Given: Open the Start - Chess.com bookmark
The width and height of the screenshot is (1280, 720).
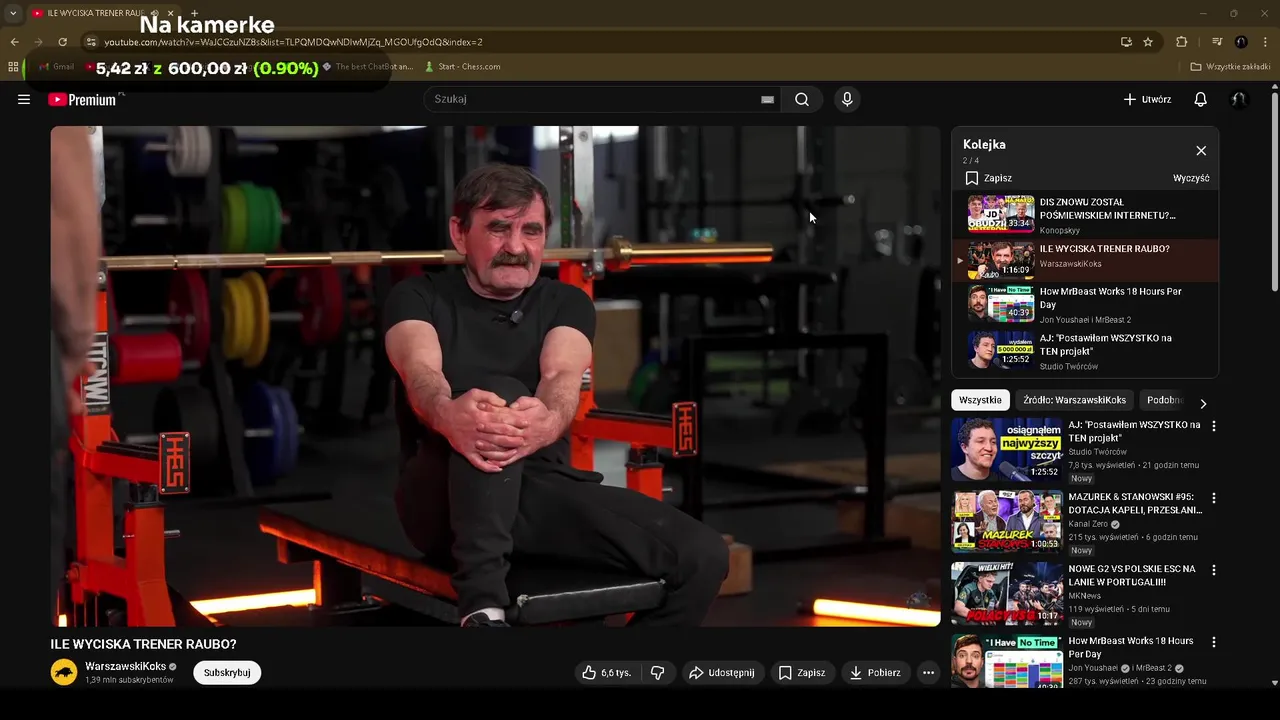Looking at the screenshot, I should (x=463, y=67).
